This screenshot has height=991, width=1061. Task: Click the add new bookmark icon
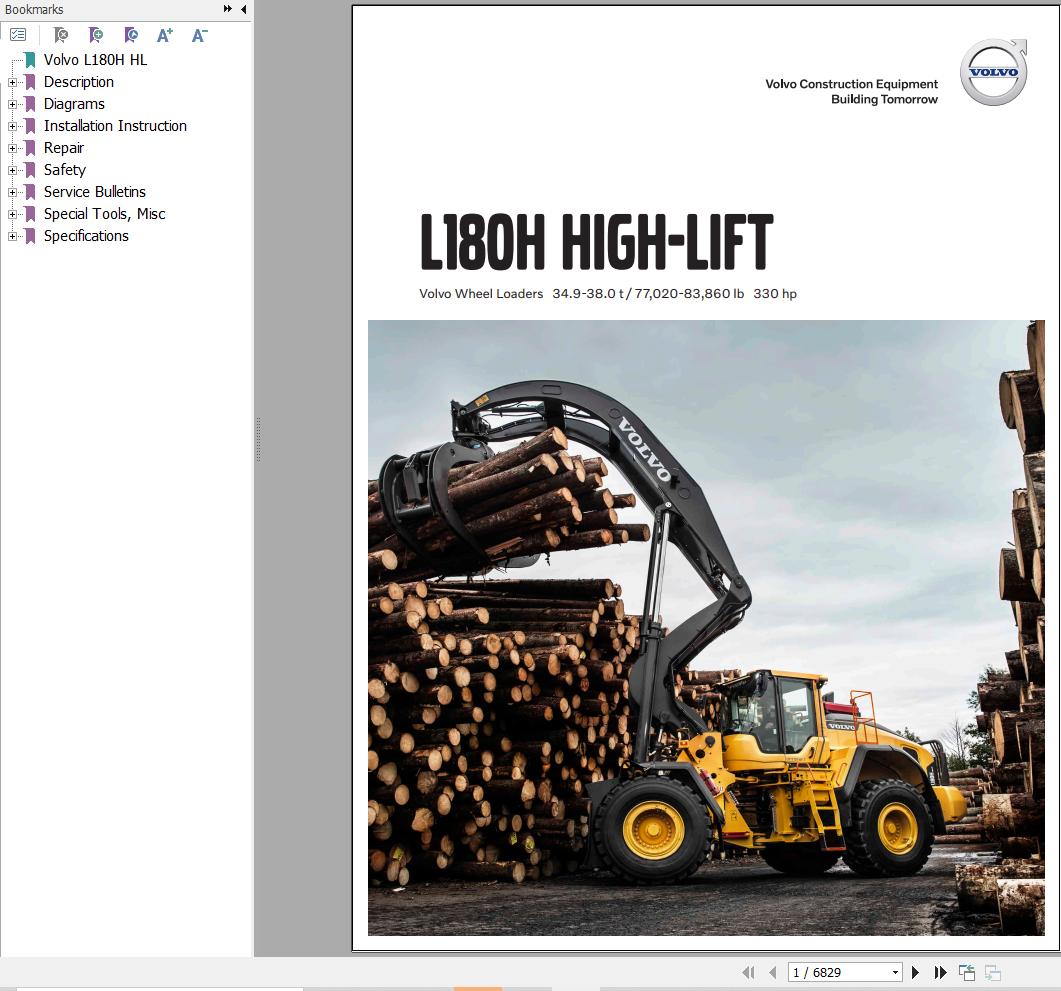(96, 34)
